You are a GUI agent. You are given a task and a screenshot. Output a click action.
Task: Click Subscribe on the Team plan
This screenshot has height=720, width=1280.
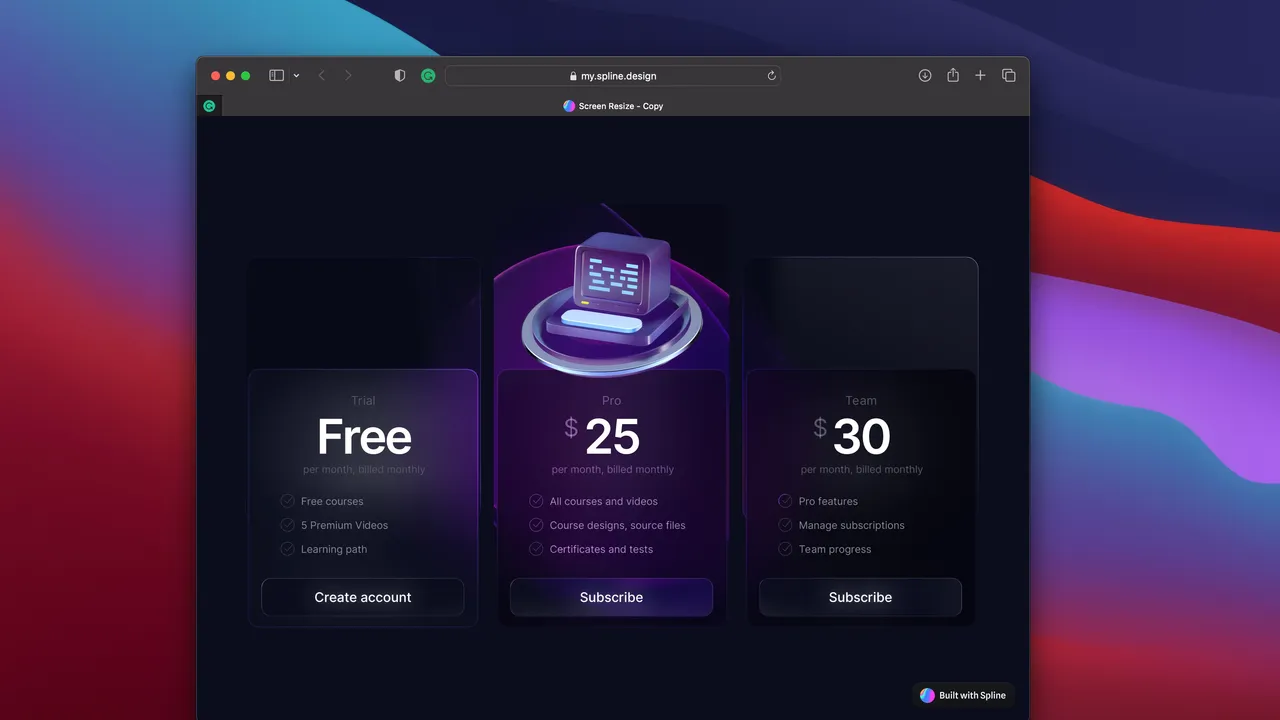(860, 597)
